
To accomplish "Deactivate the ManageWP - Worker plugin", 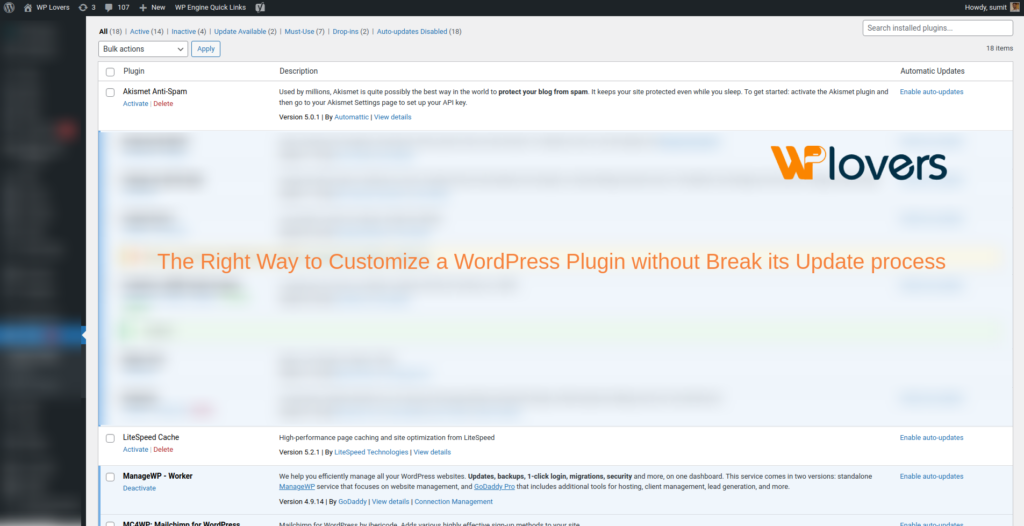I will pos(139,488).
